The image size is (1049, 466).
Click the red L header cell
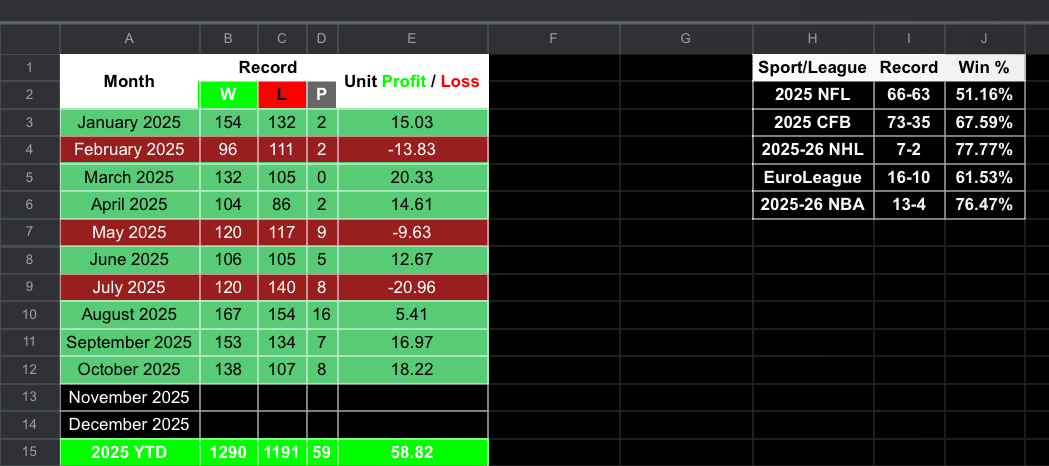[282, 95]
